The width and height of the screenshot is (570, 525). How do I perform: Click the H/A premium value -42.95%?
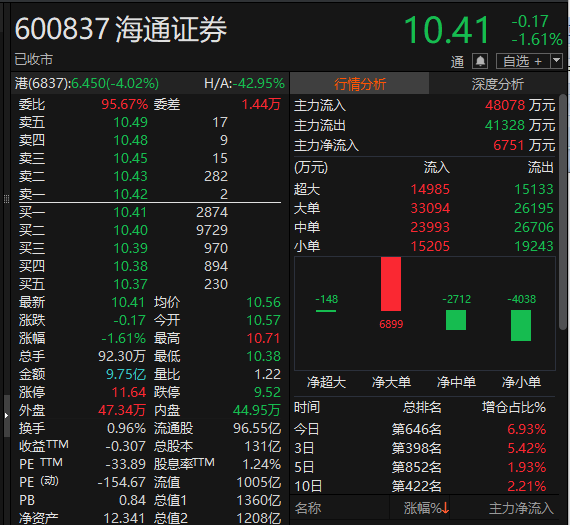(x=258, y=84)
